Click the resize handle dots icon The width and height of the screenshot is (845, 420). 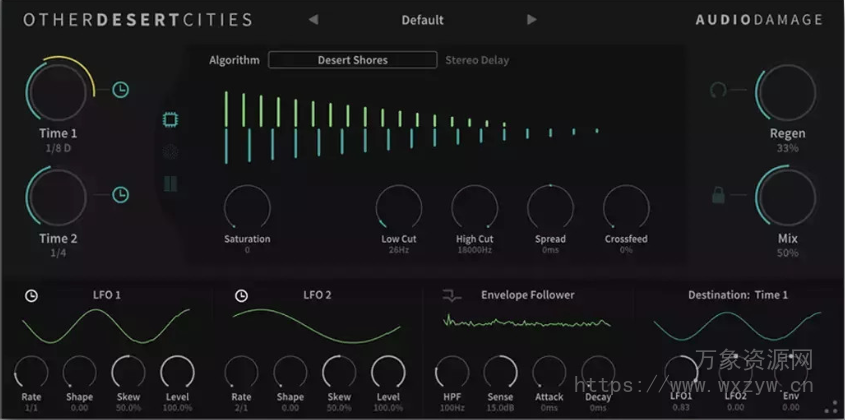832,407
